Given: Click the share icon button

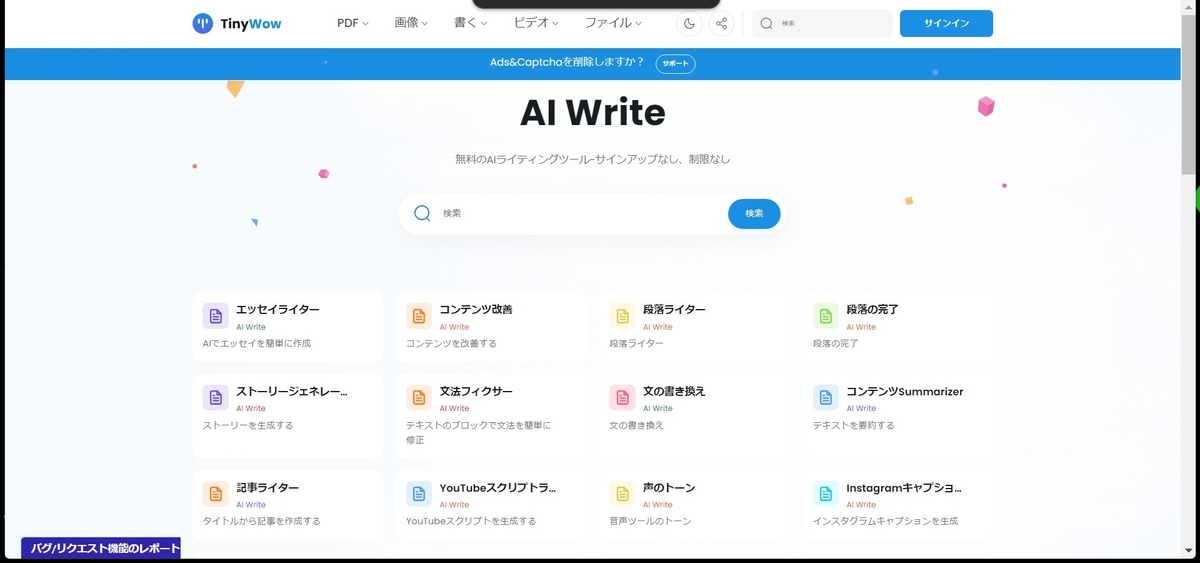Looking at the screenshot, I should (722, 23).
